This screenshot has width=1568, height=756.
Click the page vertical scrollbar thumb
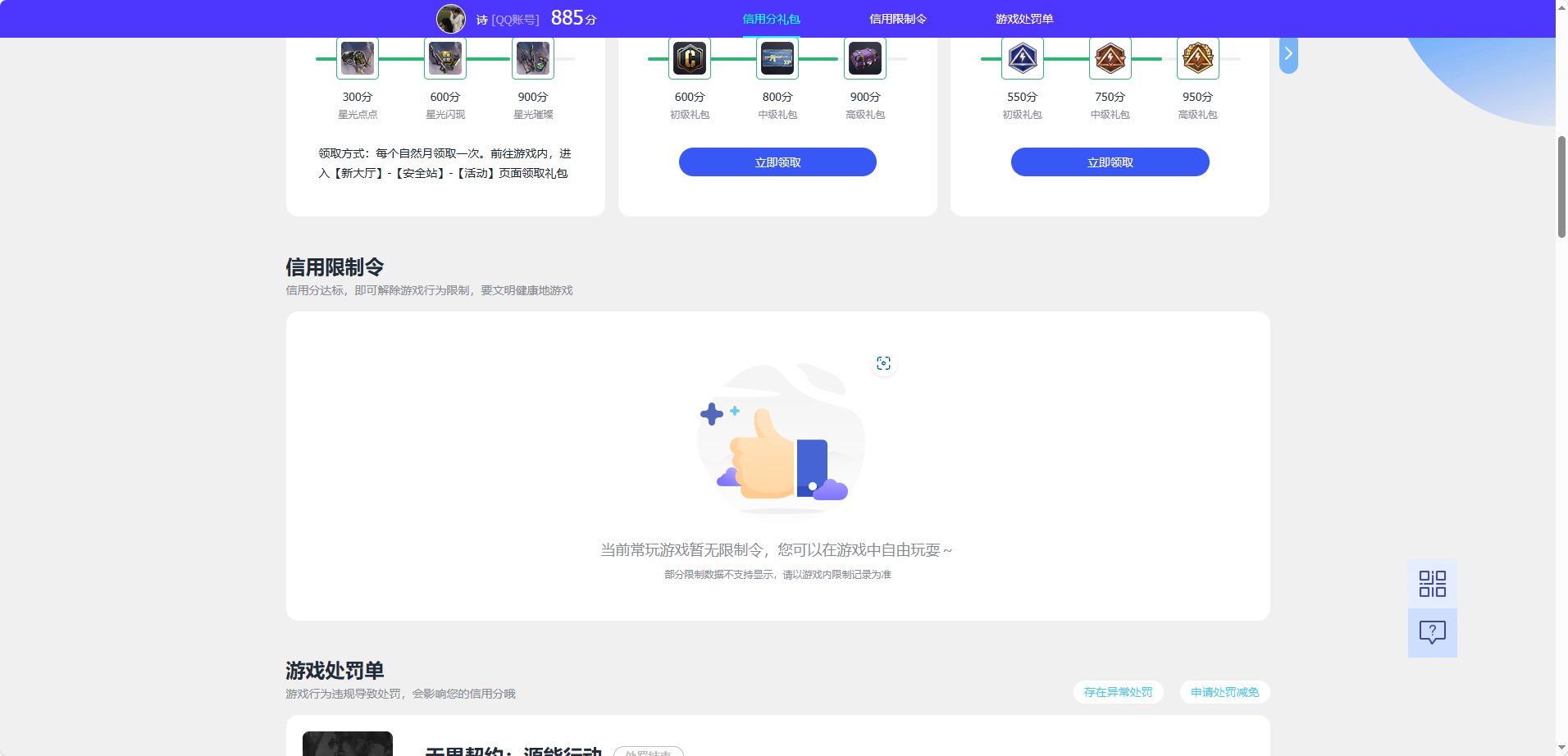coord(1561,187)
